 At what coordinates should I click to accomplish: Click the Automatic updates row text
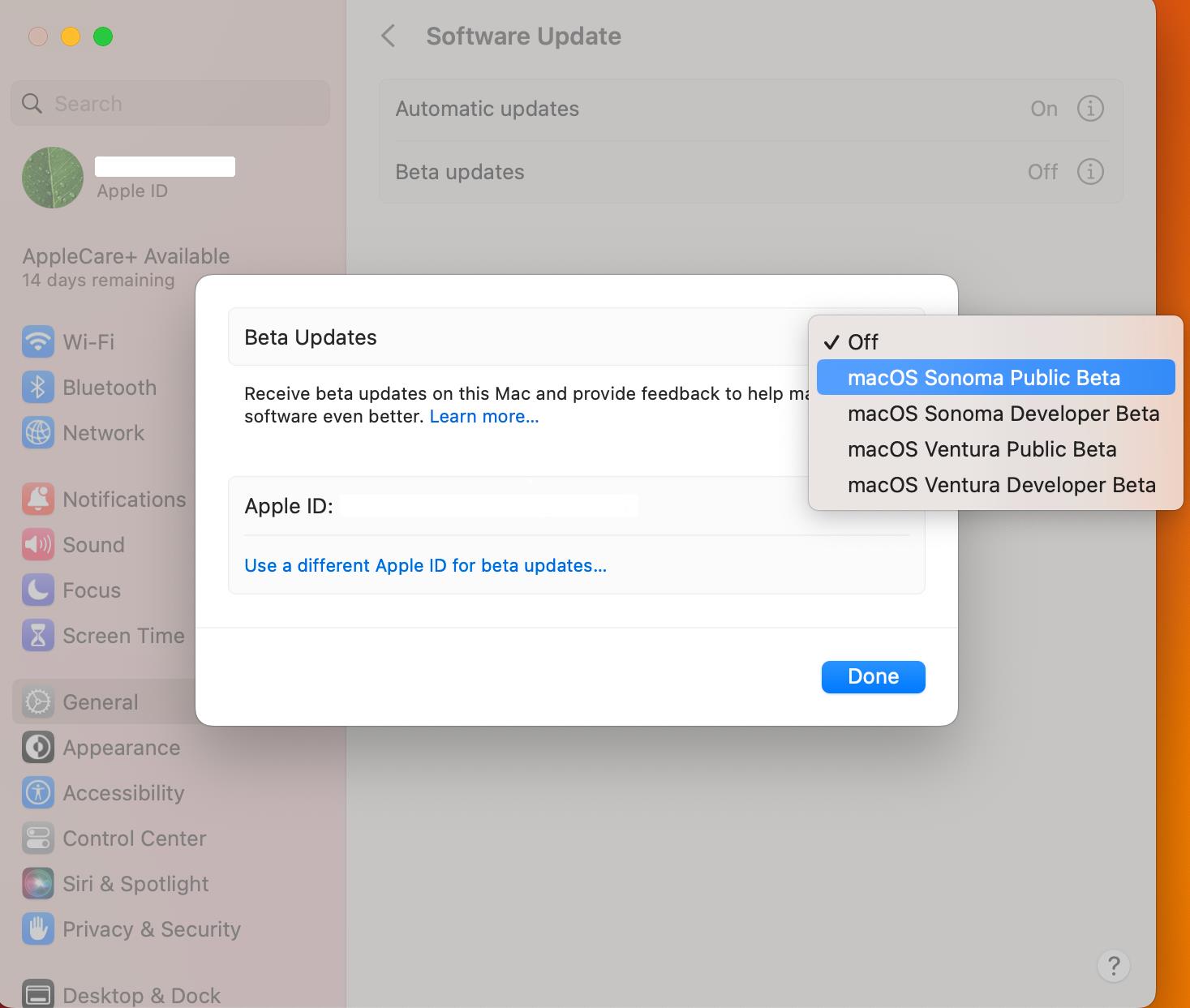tap(487, 108)
